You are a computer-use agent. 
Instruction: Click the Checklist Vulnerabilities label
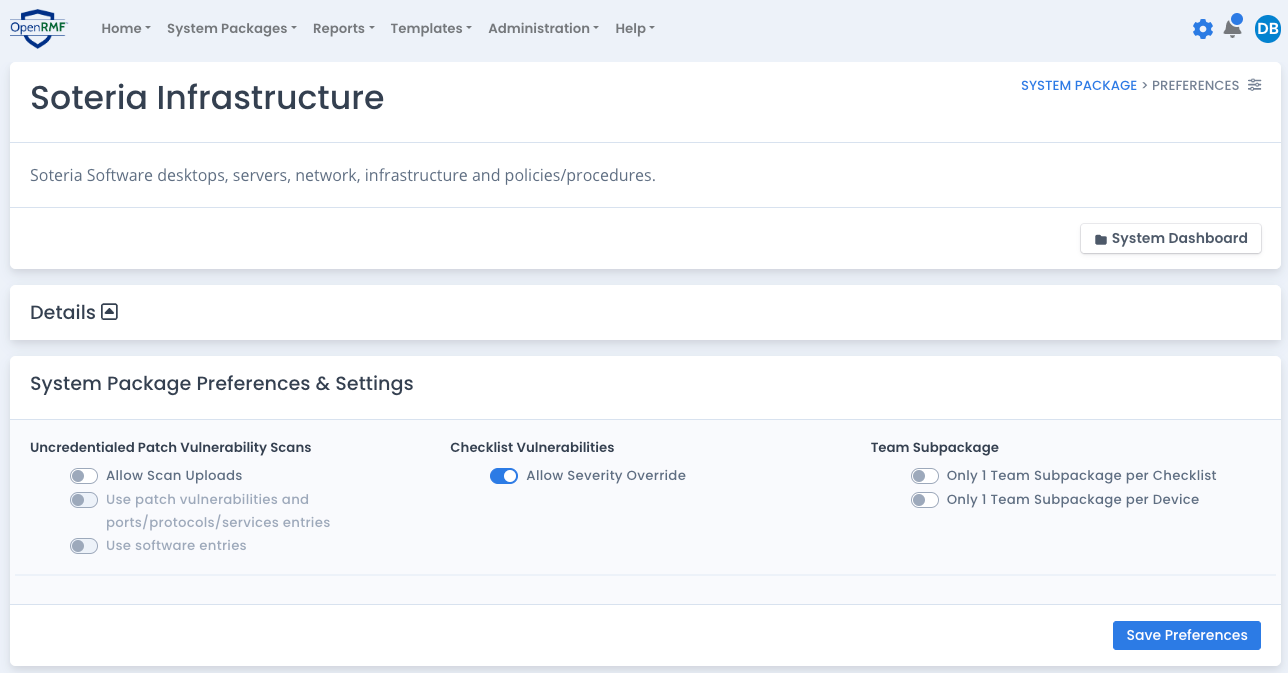(532, 447)
